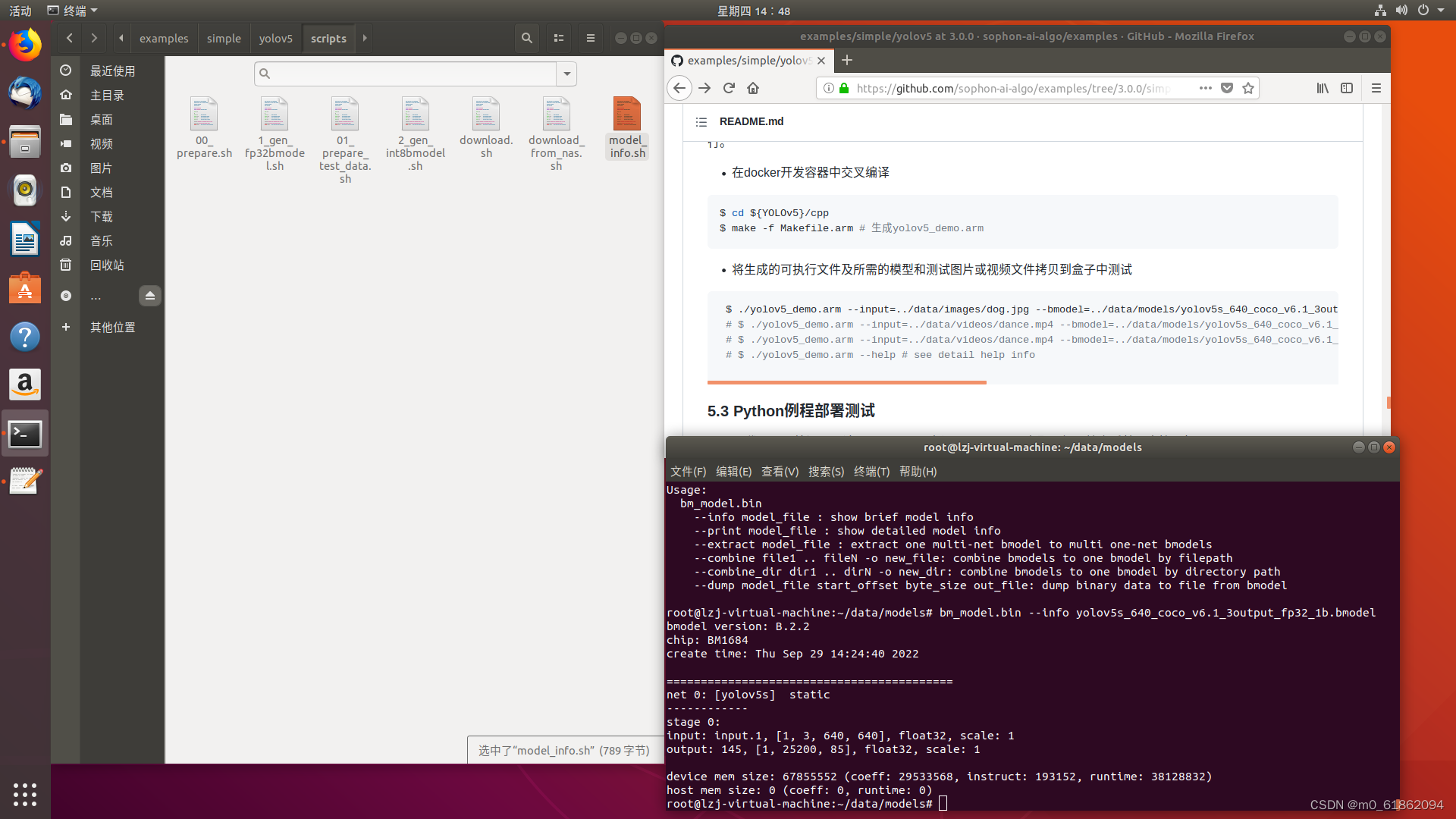Open the 'examples' path breadcrumb

coord(164,38)
